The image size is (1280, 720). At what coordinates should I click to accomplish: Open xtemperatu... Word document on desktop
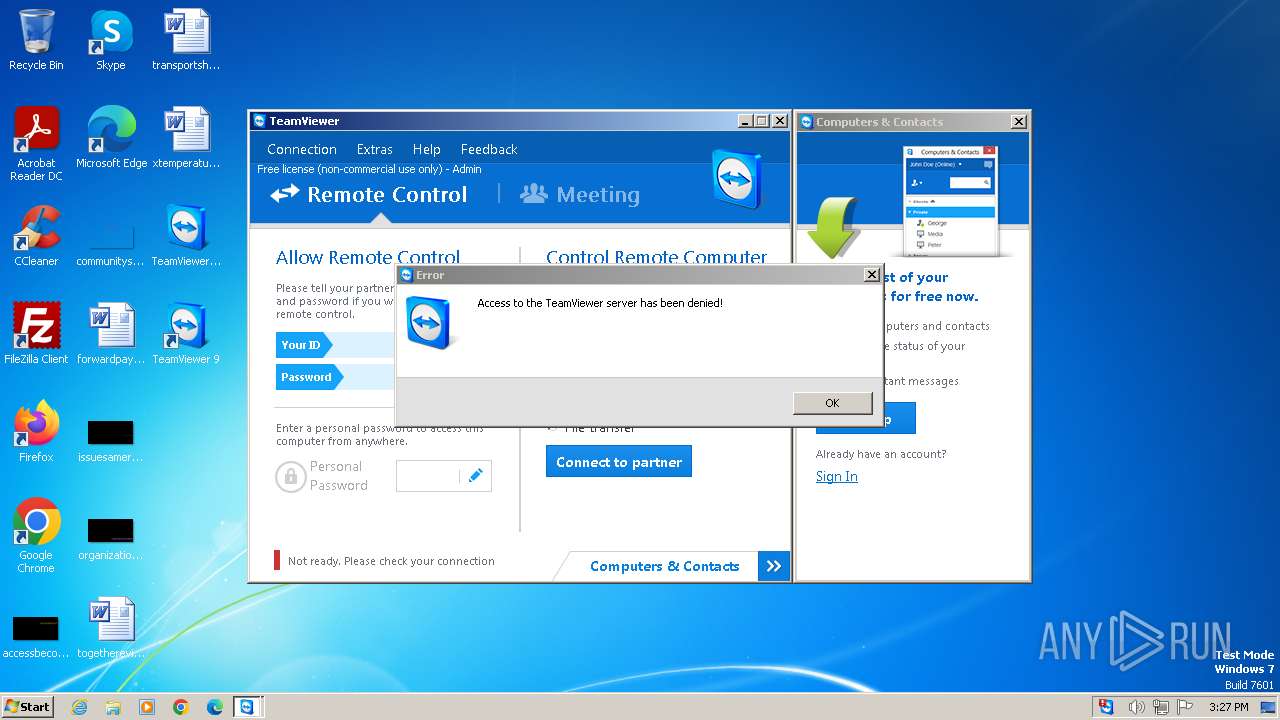(x=186, y=139)
